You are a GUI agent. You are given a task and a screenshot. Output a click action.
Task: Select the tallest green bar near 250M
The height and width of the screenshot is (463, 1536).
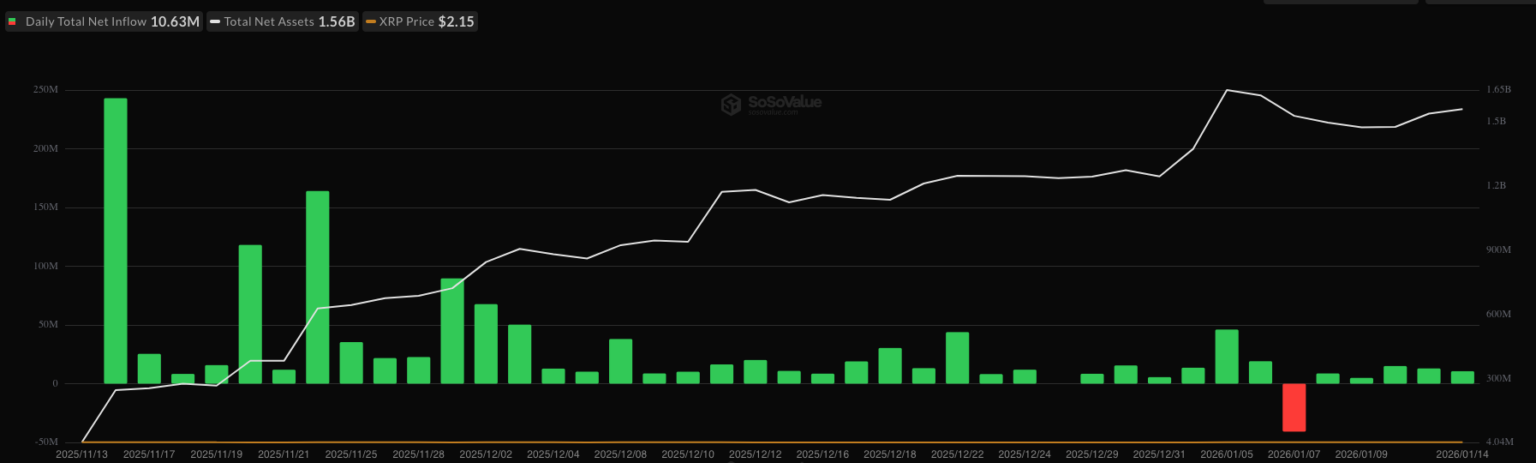(116, 240)
